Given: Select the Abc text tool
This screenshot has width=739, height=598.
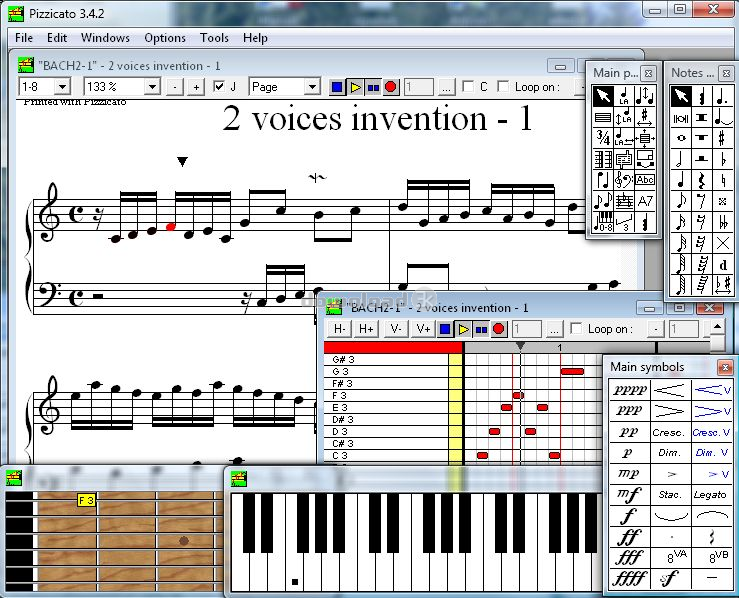Looking at the screenshot, I should (645, 180).
